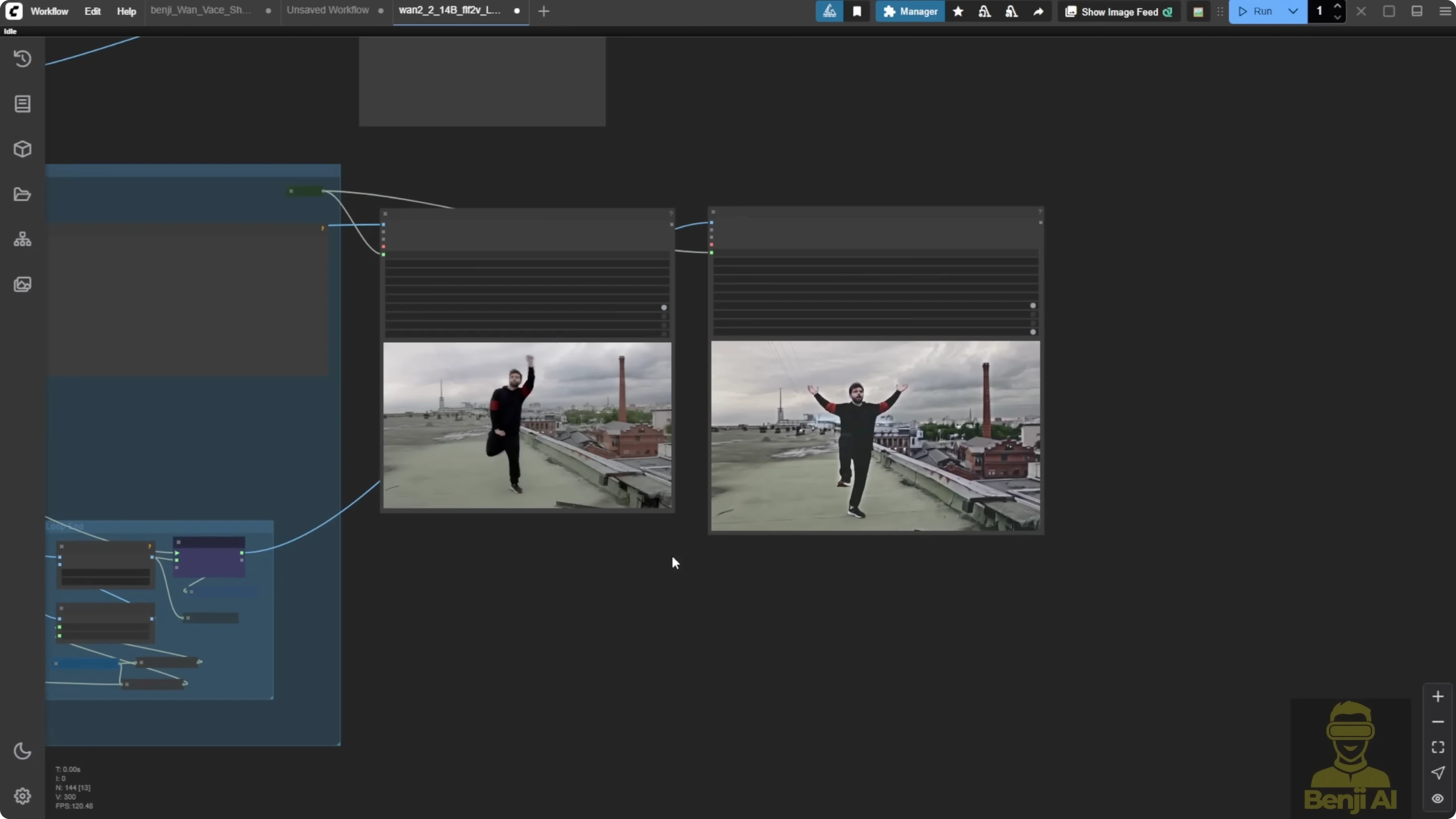Open the favorites star in the toolbar
The image size is (1456, 819).
pos(958,11)
